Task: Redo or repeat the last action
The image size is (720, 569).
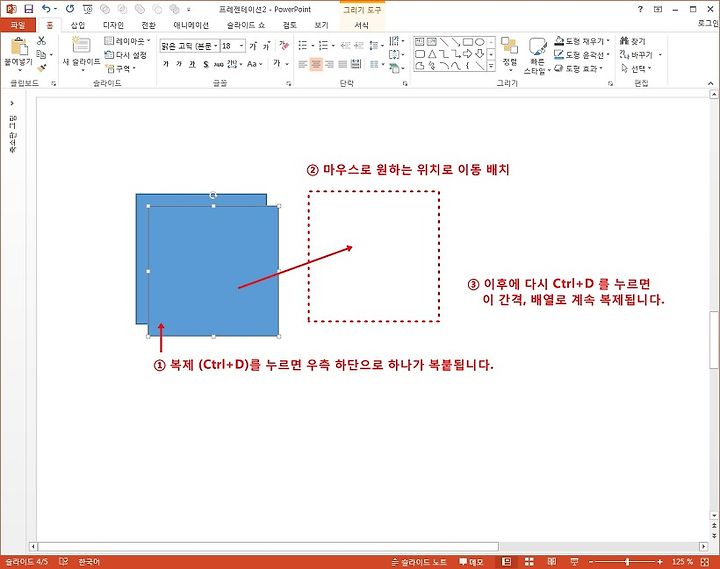Action: tap(70, 9)
